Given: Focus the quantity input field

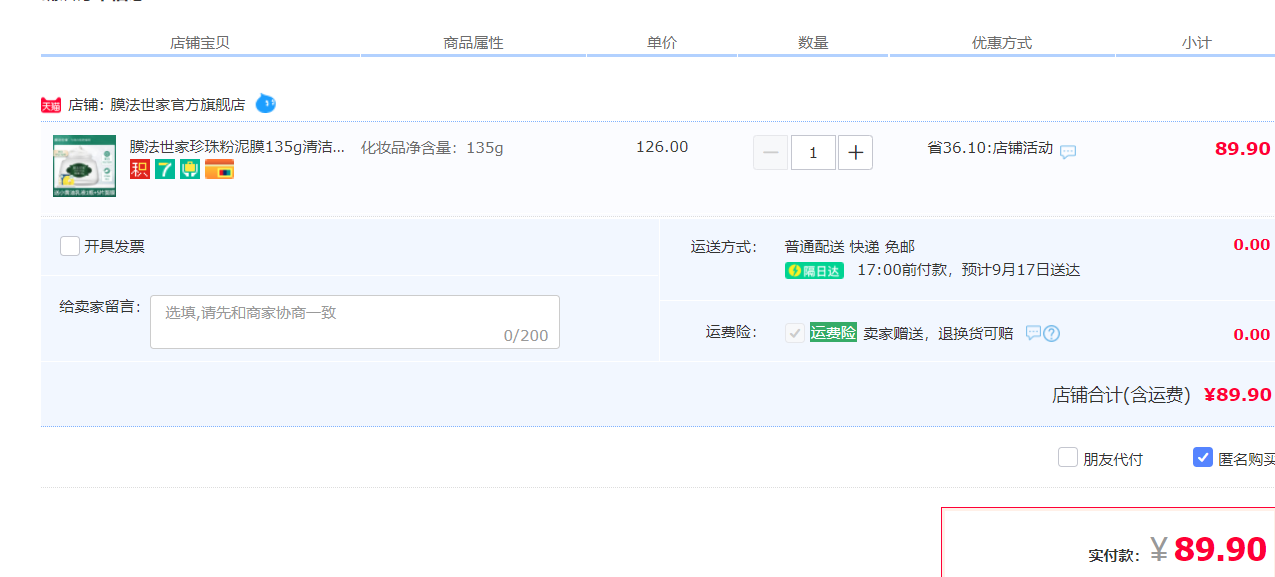Looking at the screenshot, I should click(813, 153).
